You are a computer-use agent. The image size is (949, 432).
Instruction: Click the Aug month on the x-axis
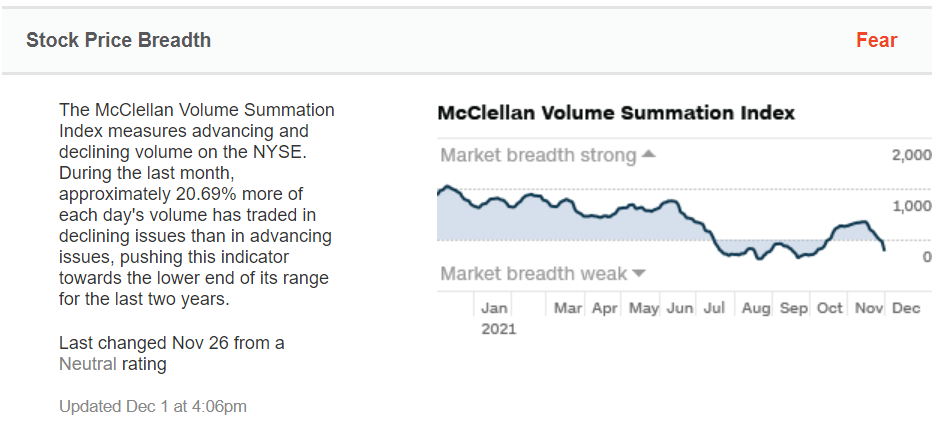tap(756, 308)
